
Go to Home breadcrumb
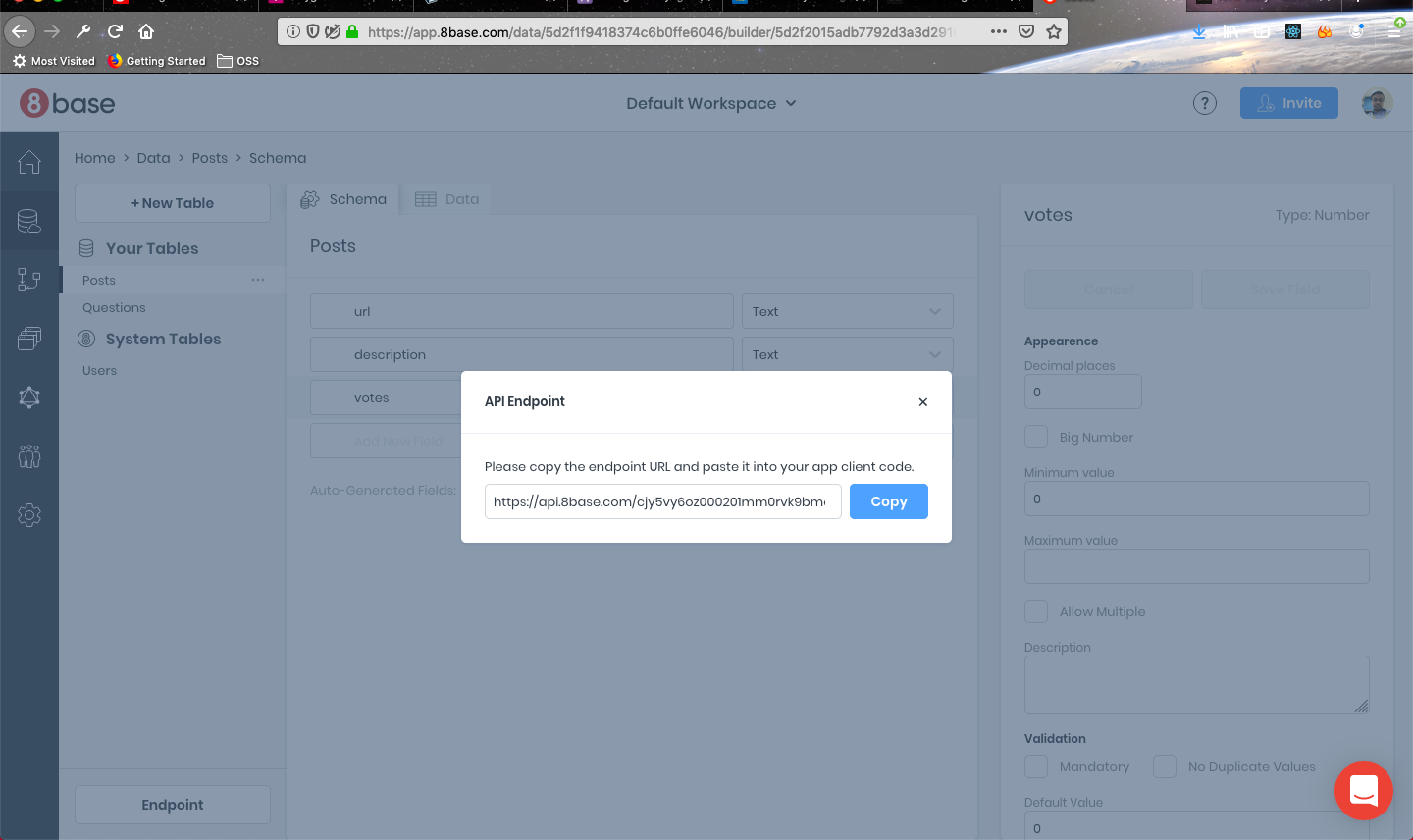click(95, 158)
